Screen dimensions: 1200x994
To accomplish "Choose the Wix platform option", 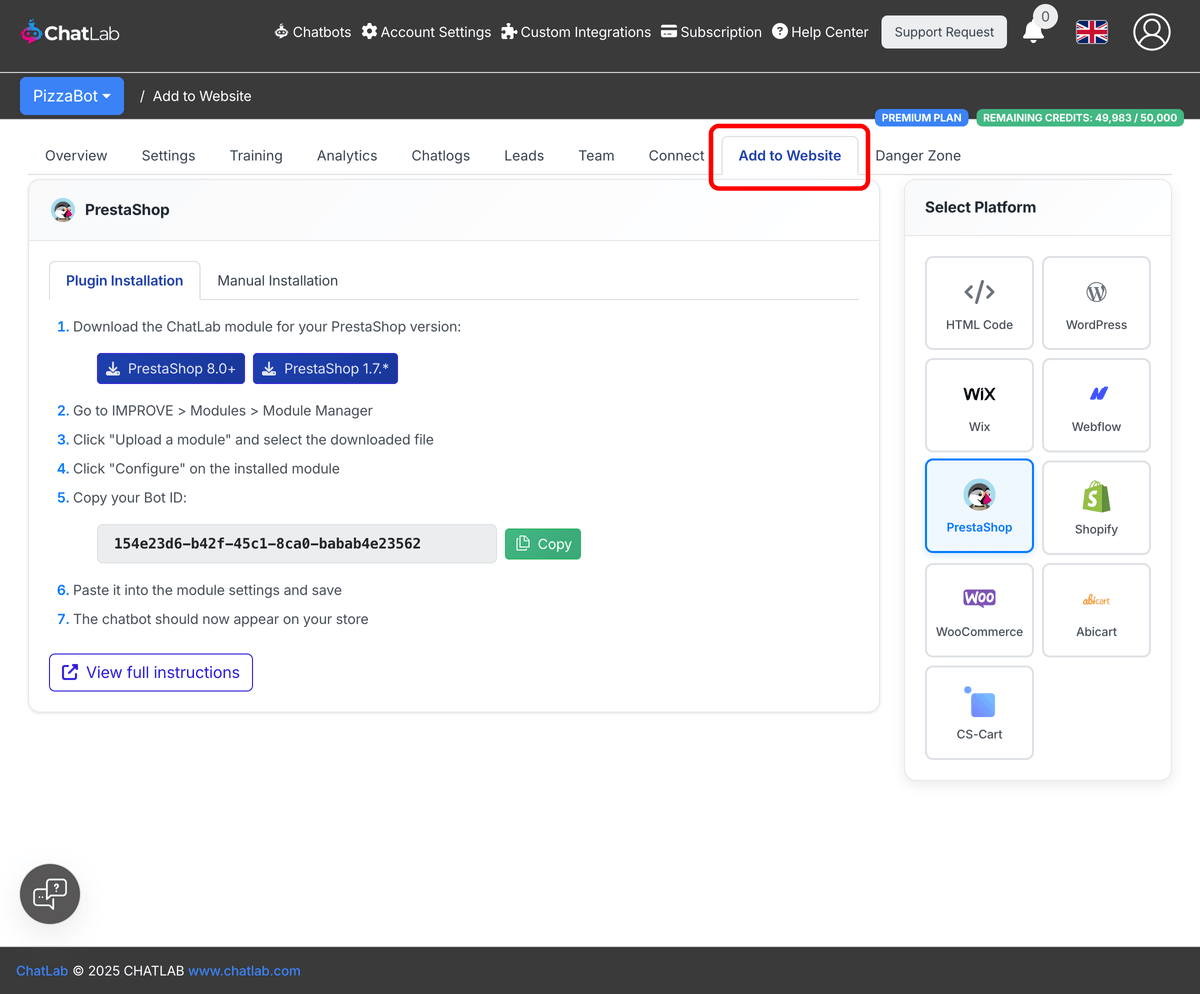I will click(x=979, y=405).
